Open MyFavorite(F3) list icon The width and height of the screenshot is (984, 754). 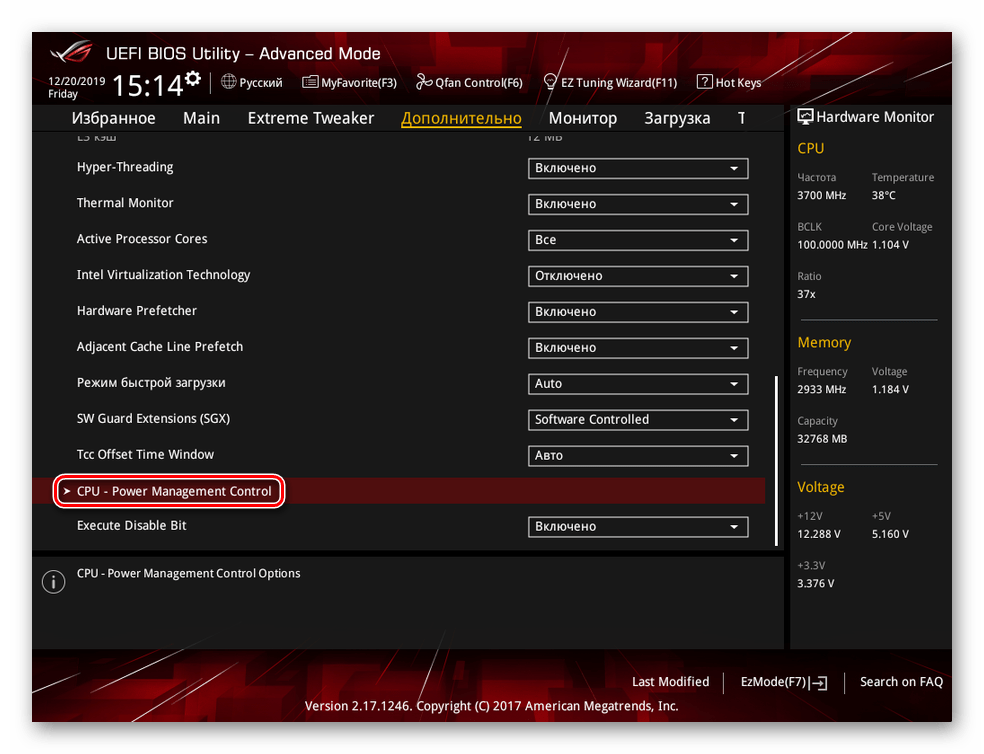(310, 82)
